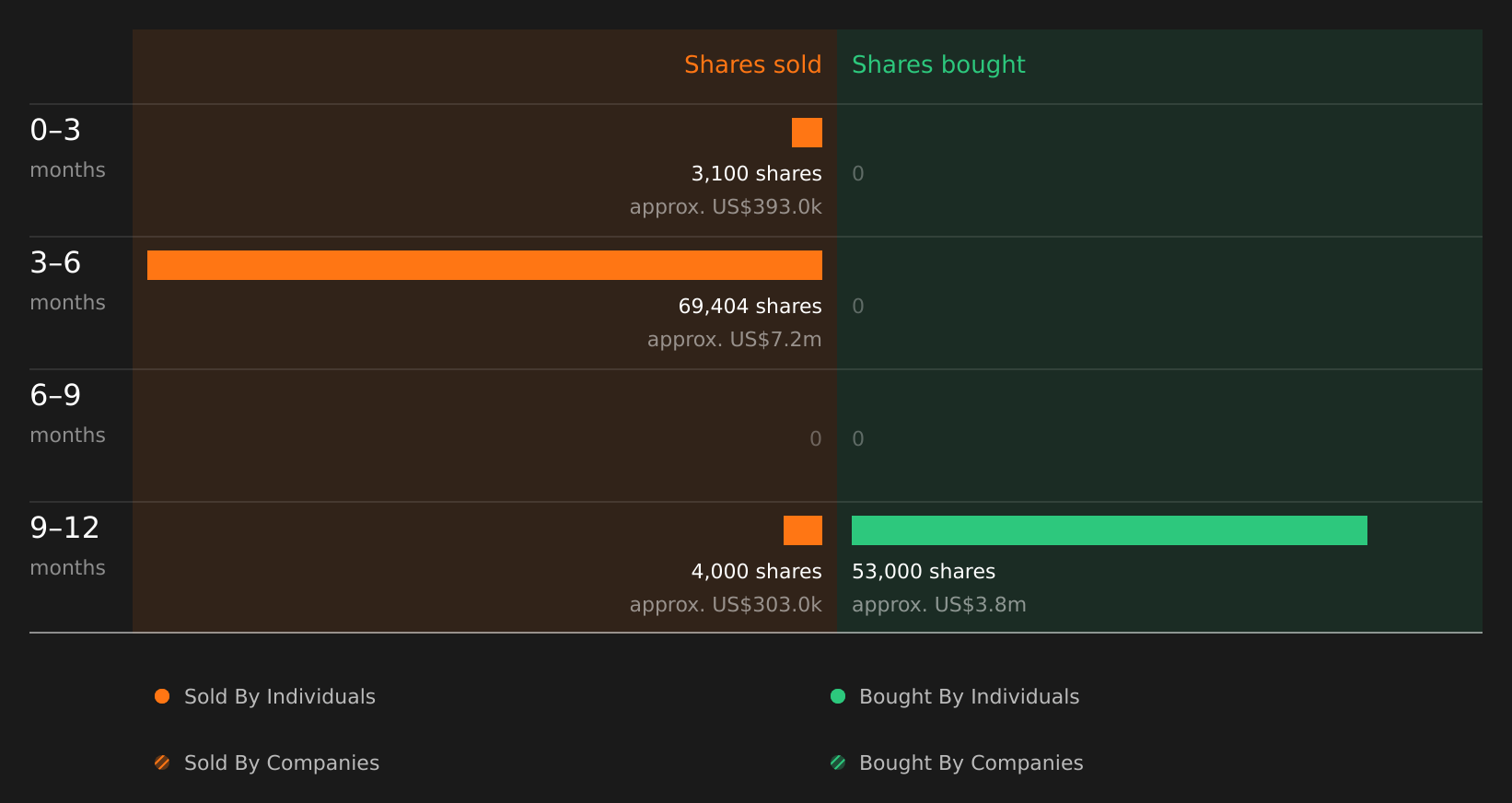The width and height of the screenshot is (1512, 803).
Task: Click the 0 sold value in 6–9 months row
Action: (816, 439)
